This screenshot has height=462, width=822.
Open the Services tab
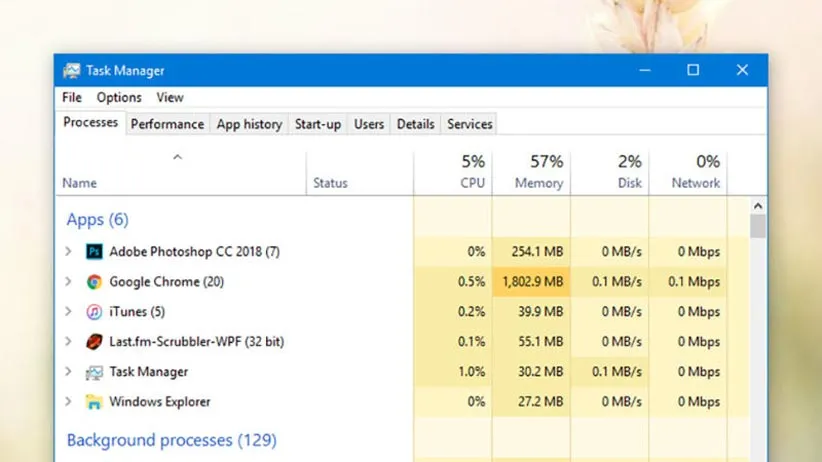pyautogui.click(x=469, y=124)
